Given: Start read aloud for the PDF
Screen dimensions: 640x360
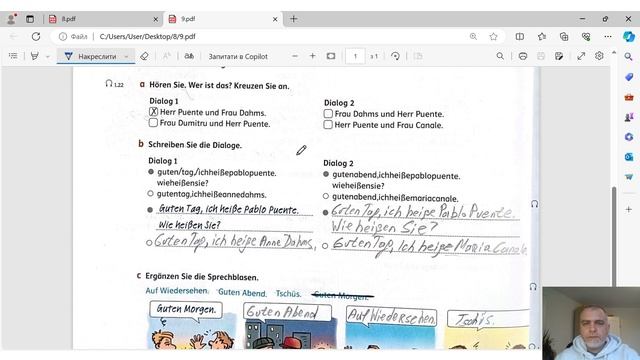Looking at the screenshot, I should [x=189, y=56].
